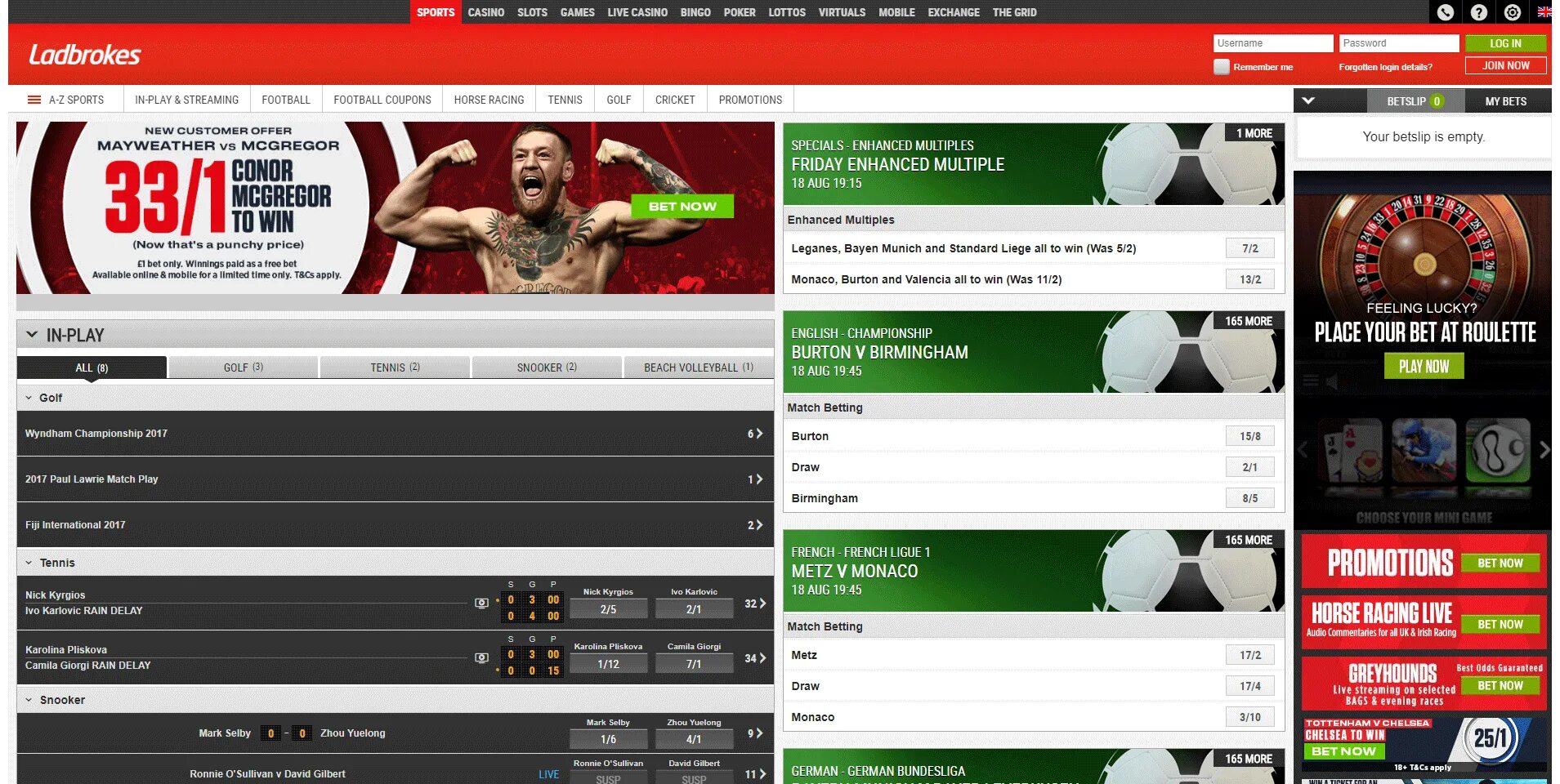1560x784 pixels.
Task: Select the Beach Volleyball (1) tab
Action: [699, 367]
